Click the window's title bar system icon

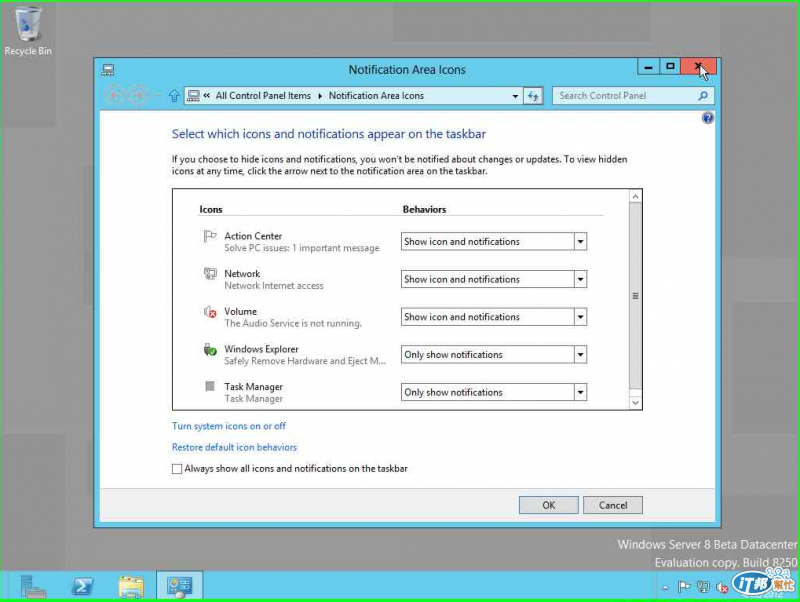(108, 70)
